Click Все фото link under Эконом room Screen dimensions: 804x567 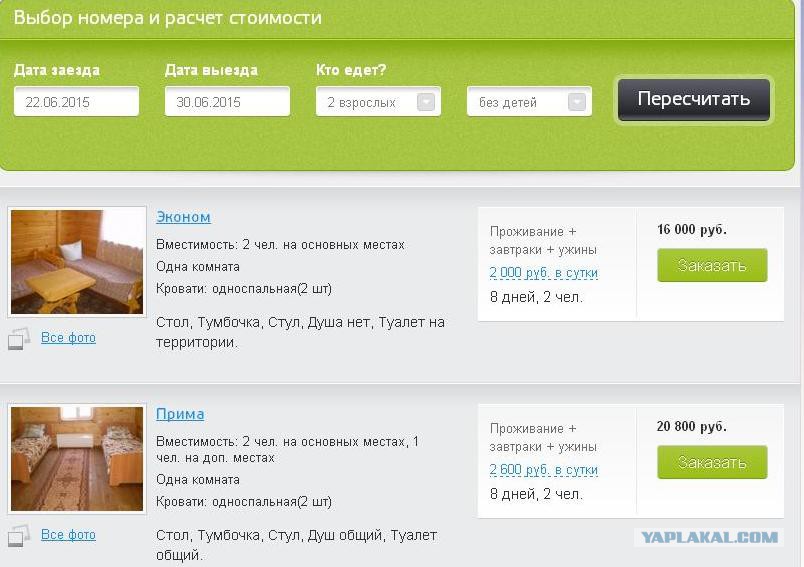click(68, 337)
